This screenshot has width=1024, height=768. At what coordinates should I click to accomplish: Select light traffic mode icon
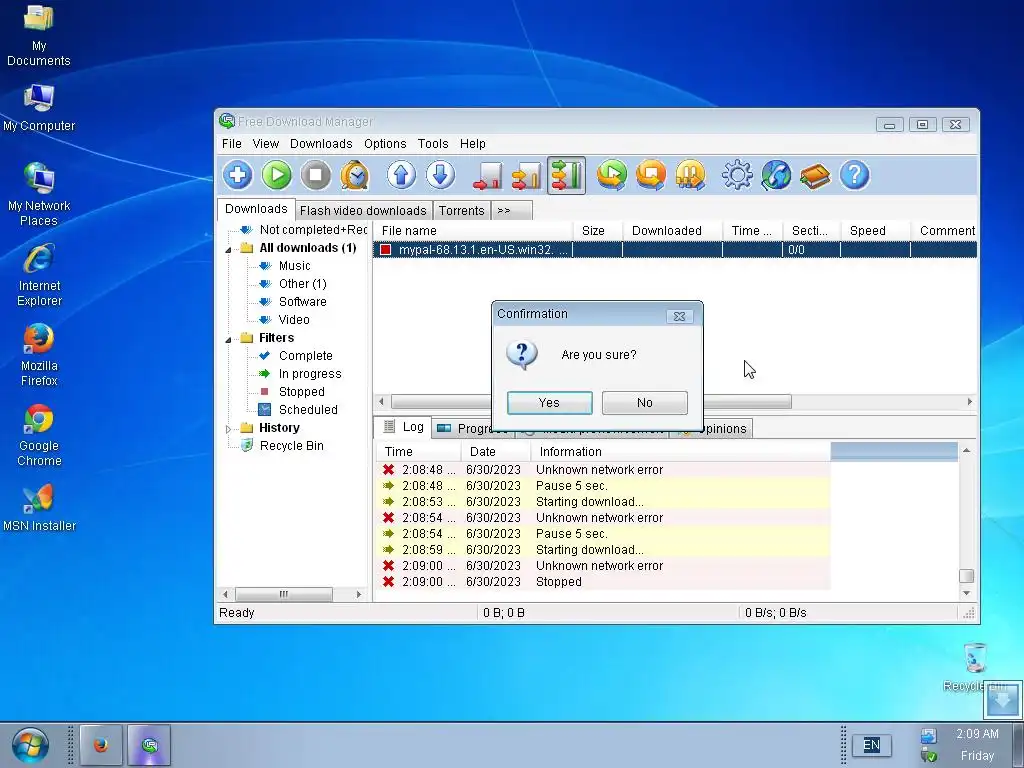point(488,175)
